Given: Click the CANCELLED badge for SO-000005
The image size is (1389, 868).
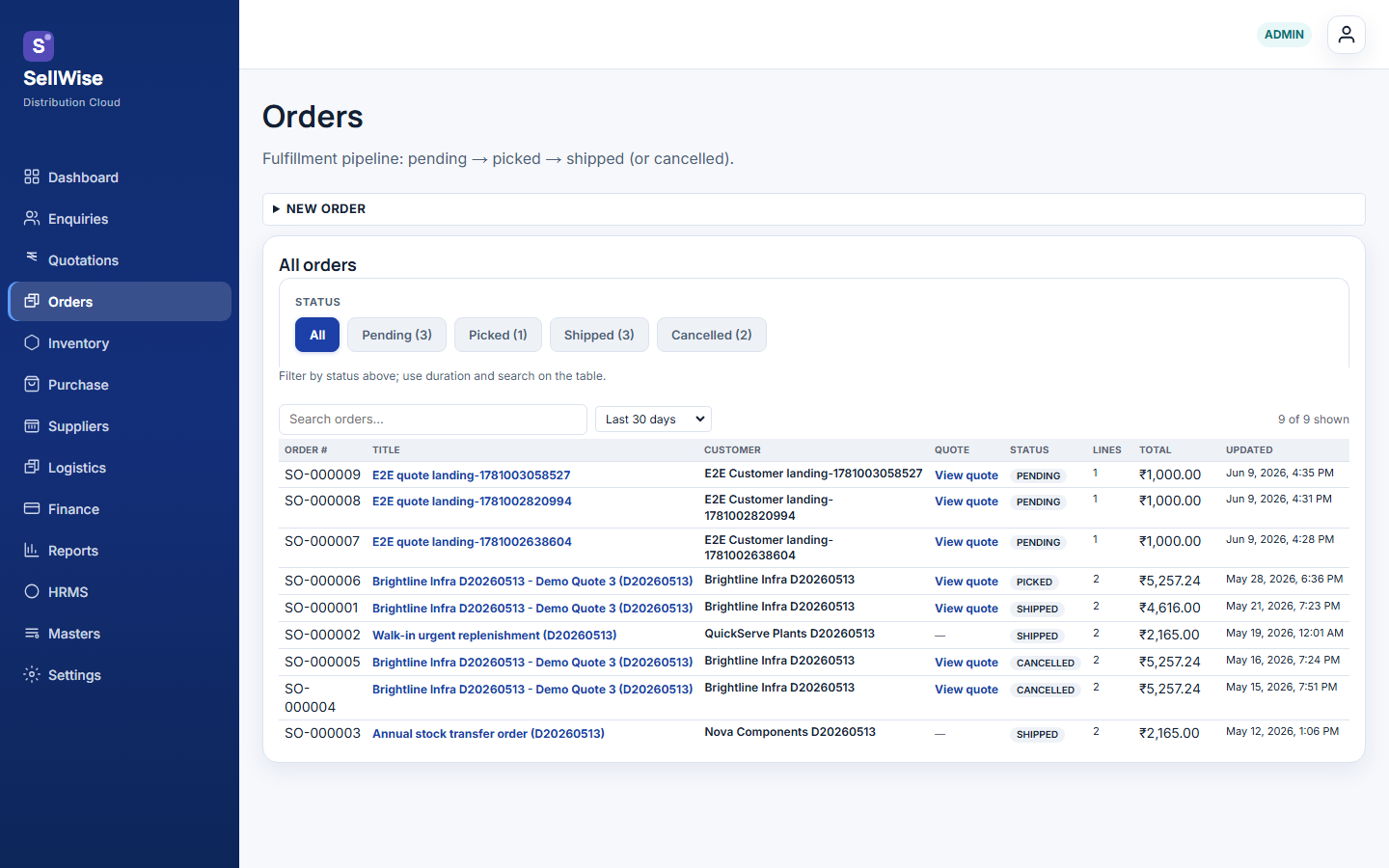Looking at the screenshot, I should [x=1046, y=664].
